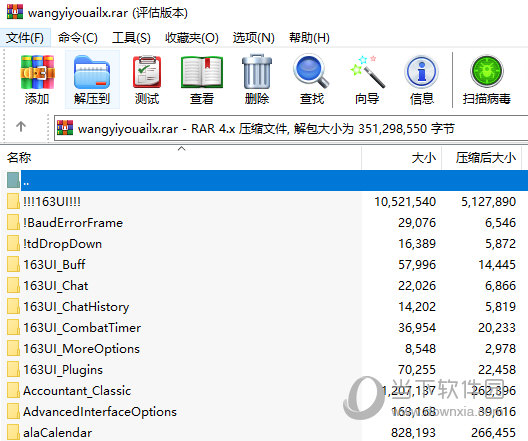Click folder icon of alaCalendar
This screenshot has width=528, height=441.
(x=13, y=432)
